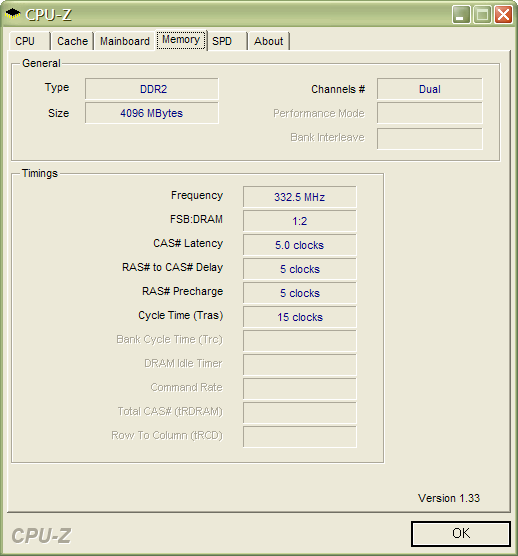Close the CPU-Z window
This screenshot has width=518, height=556.
[x=503, y=15]
